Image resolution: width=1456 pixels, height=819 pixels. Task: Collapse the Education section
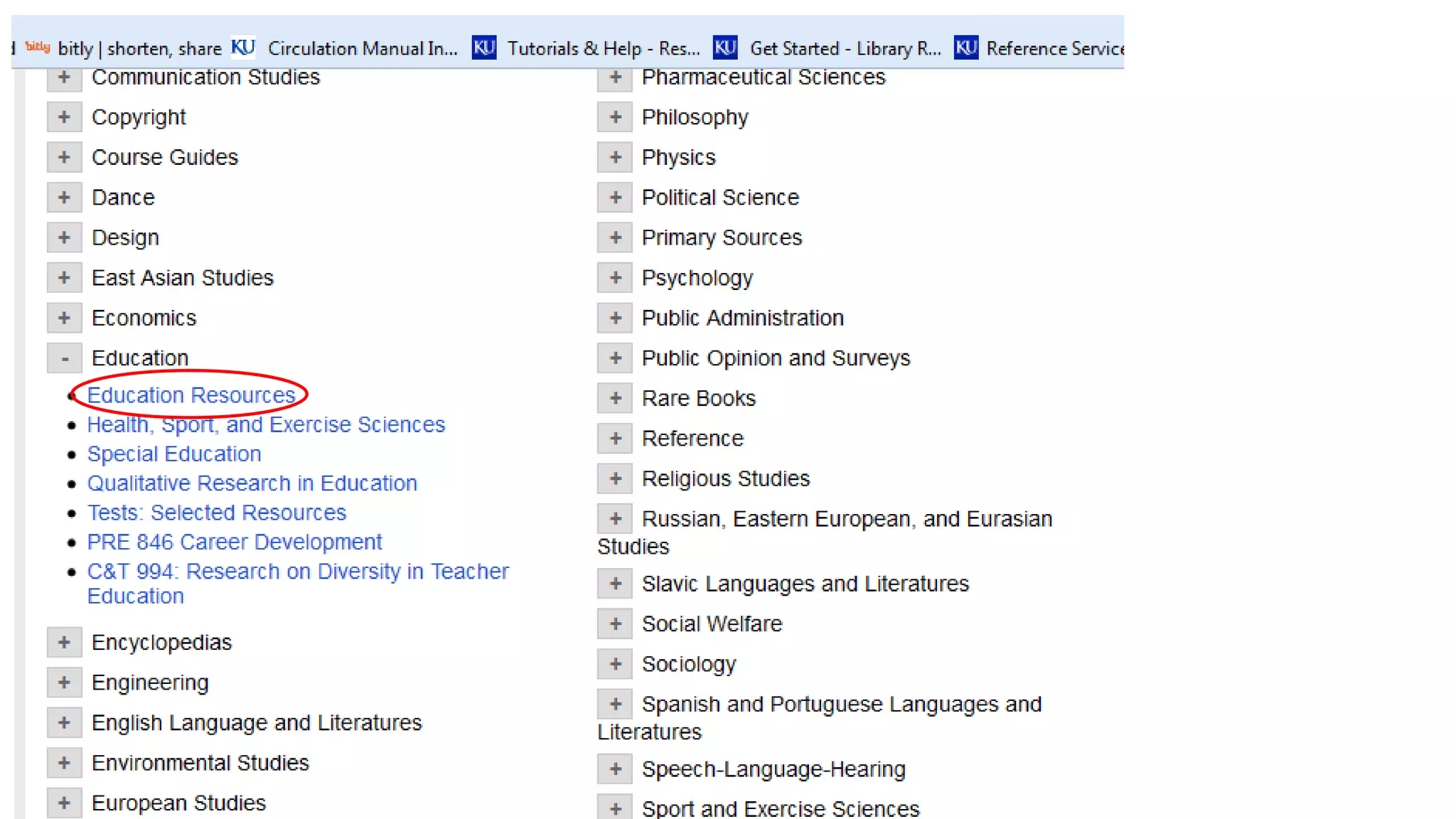pos(65,358)
